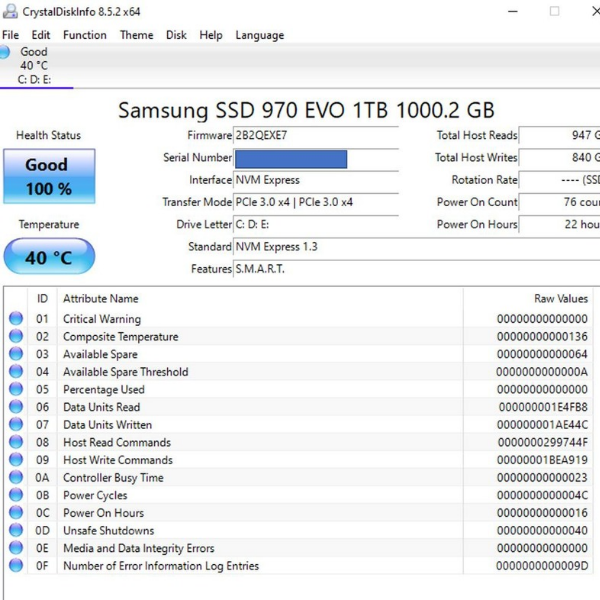The height and width of the screenshot is (600, 600).
Task: Click the Standard field NVM Express 1.3
Action: tap(417, 247)
